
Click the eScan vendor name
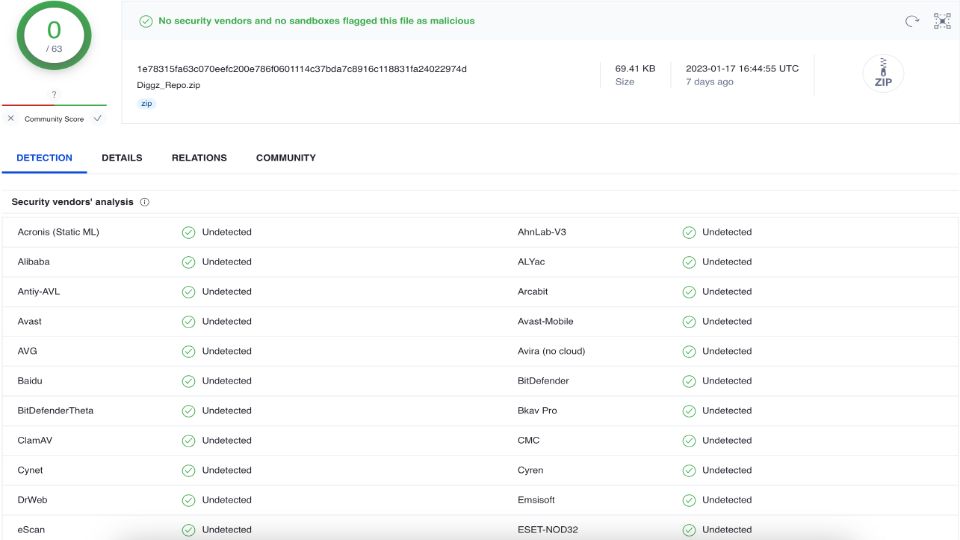[x=31, y=530]
